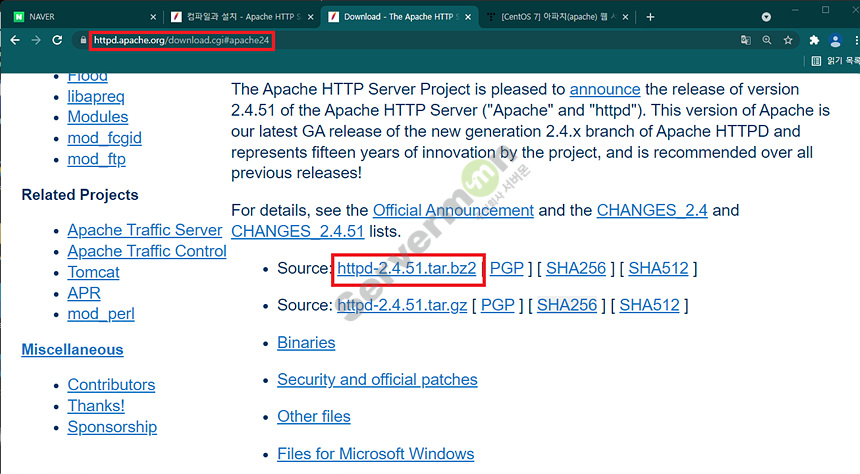The image size is (860, 474).
Task: Open SHA256 checksum for tar.bz2 source
Action: point(576,268)
